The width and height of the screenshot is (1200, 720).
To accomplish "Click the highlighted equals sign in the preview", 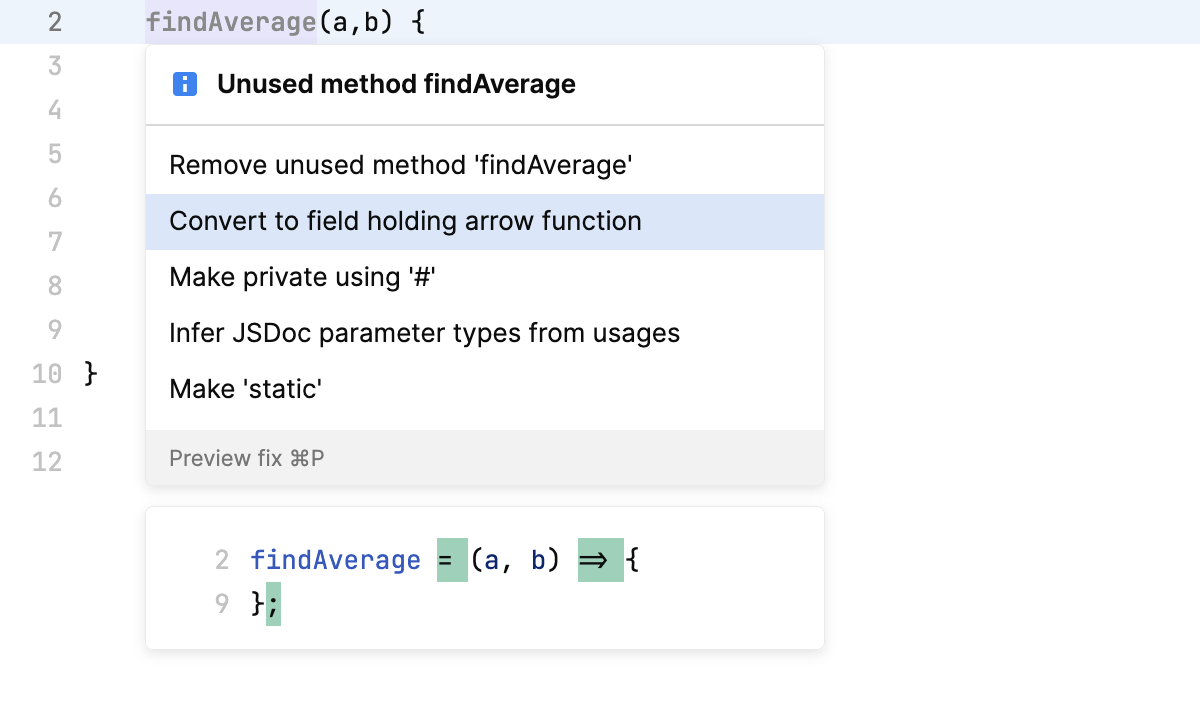I will pyautogui.click(x=448, y=560).
